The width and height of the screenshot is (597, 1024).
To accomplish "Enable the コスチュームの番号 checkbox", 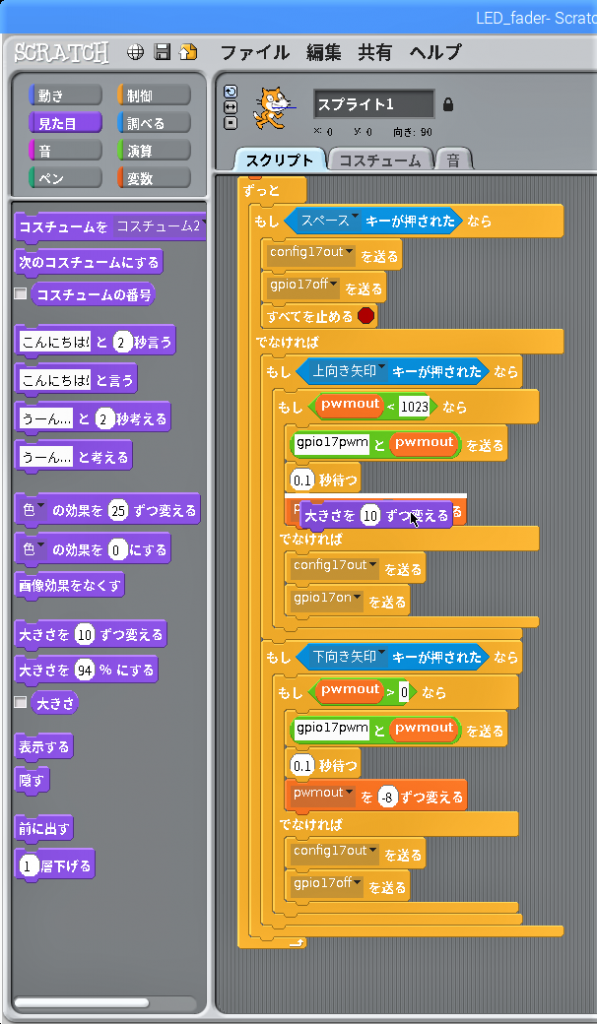I will (x=21, y=294).
